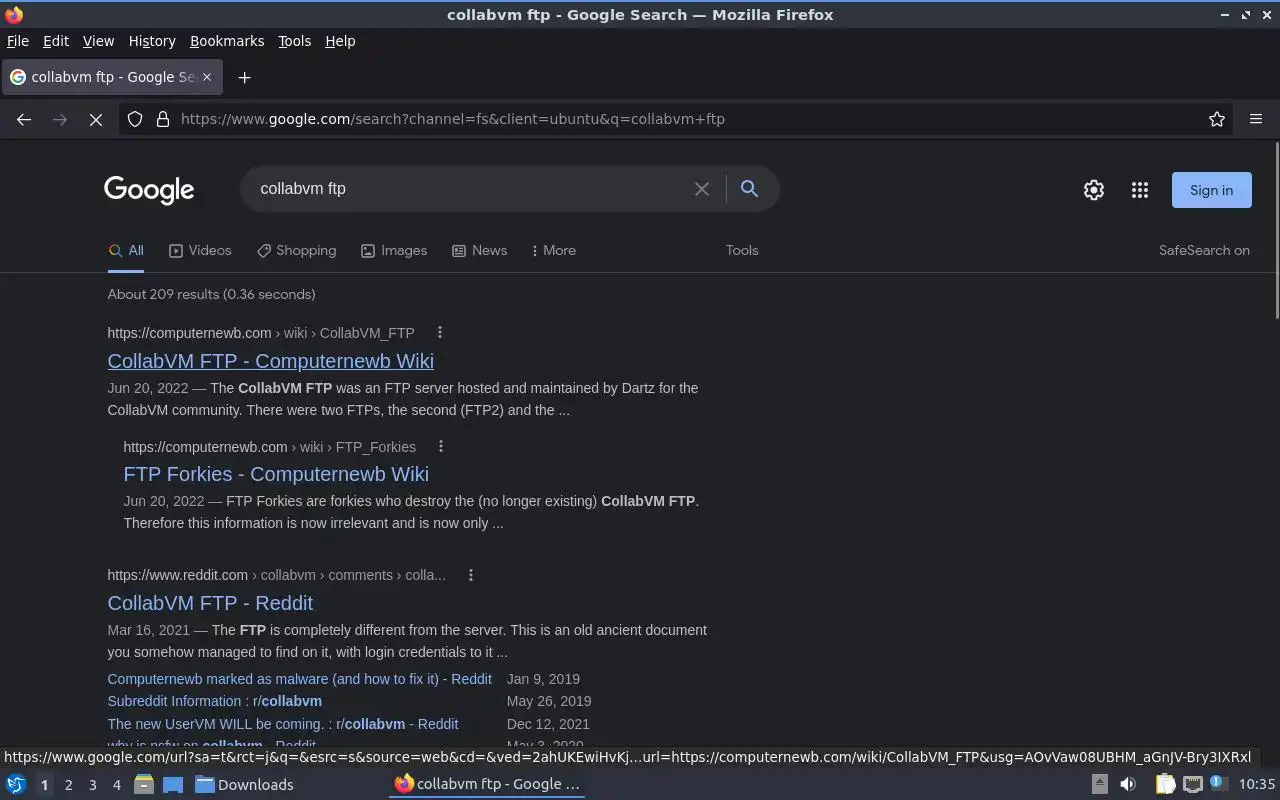
Task: Open network status tray icon
Action: (1192, 785)
